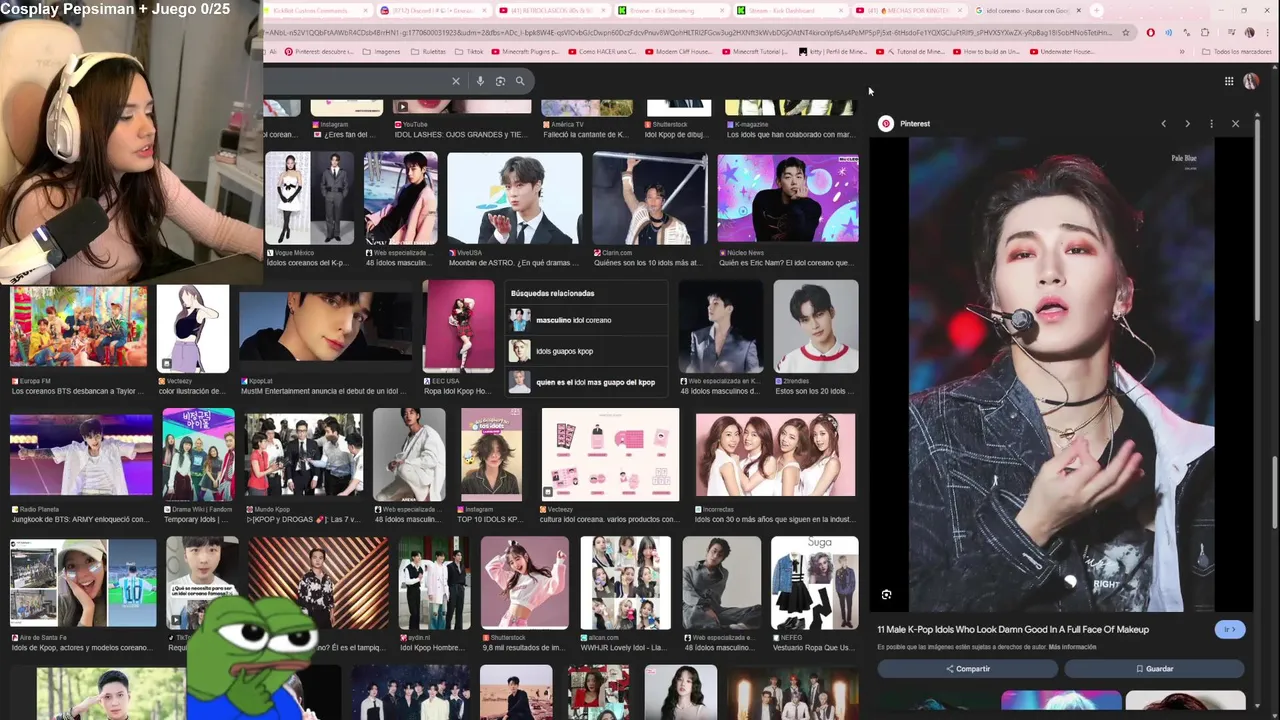Open the Shutterstock '9,8 mil resultados' thumbnail

(525, 583)
